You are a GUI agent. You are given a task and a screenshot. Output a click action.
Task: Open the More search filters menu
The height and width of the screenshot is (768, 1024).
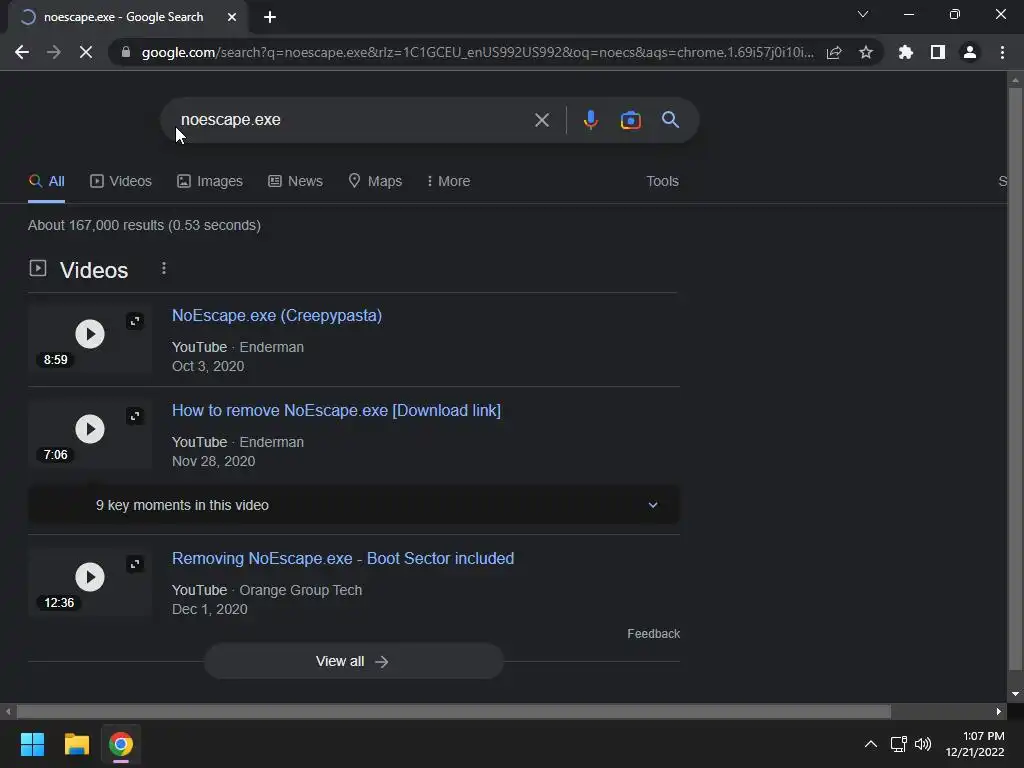click(448, 182)
